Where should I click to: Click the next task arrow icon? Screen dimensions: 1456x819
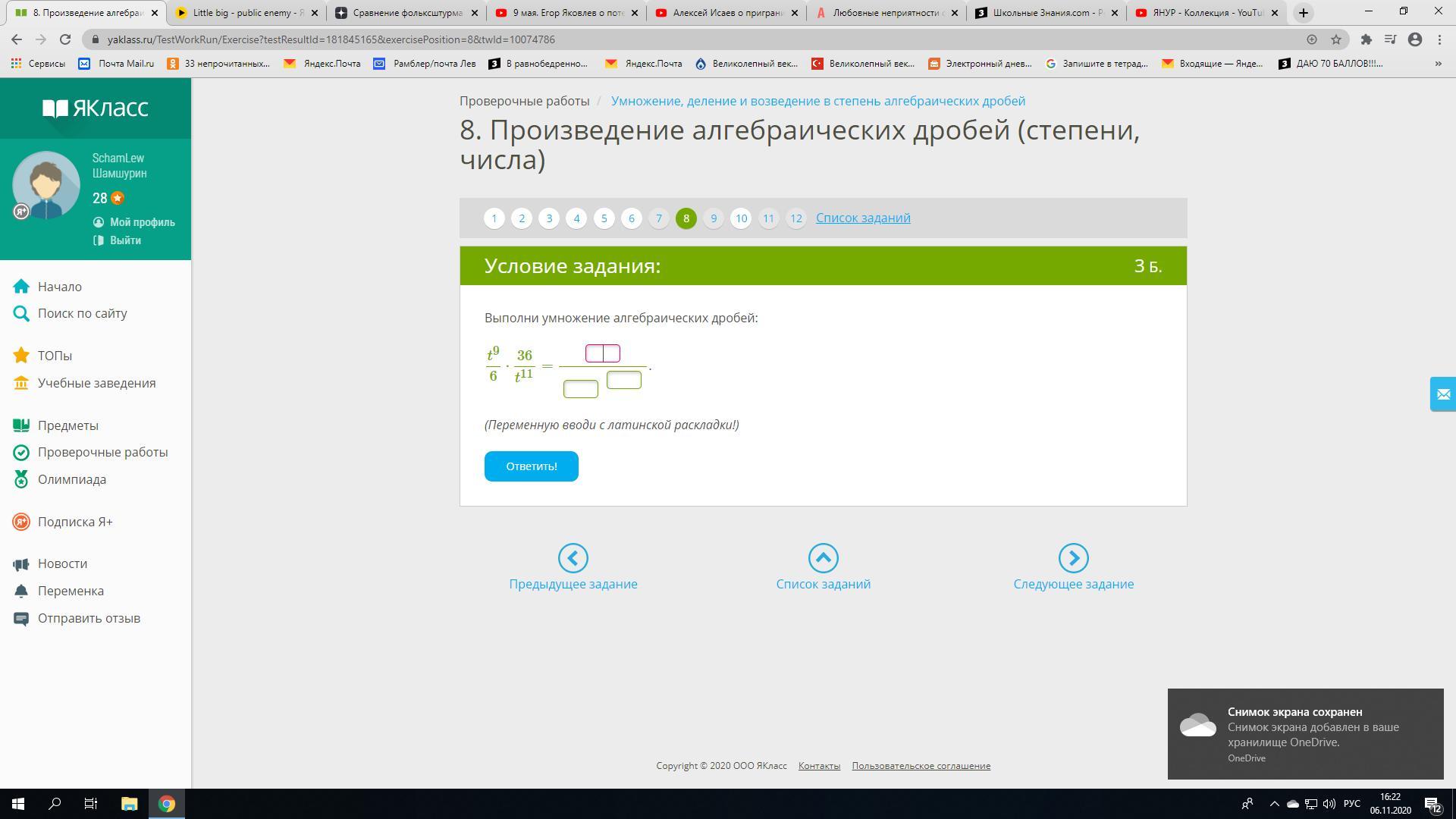pyautogui.click(x=1073, y=558)
